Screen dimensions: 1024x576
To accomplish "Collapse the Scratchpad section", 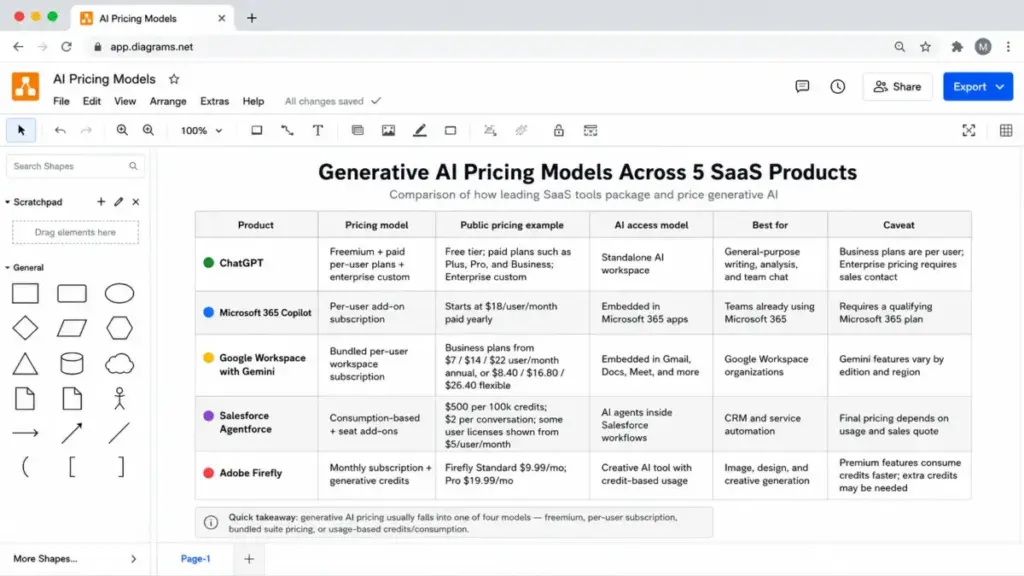I will pyautogui.click(x=7, y=202).
